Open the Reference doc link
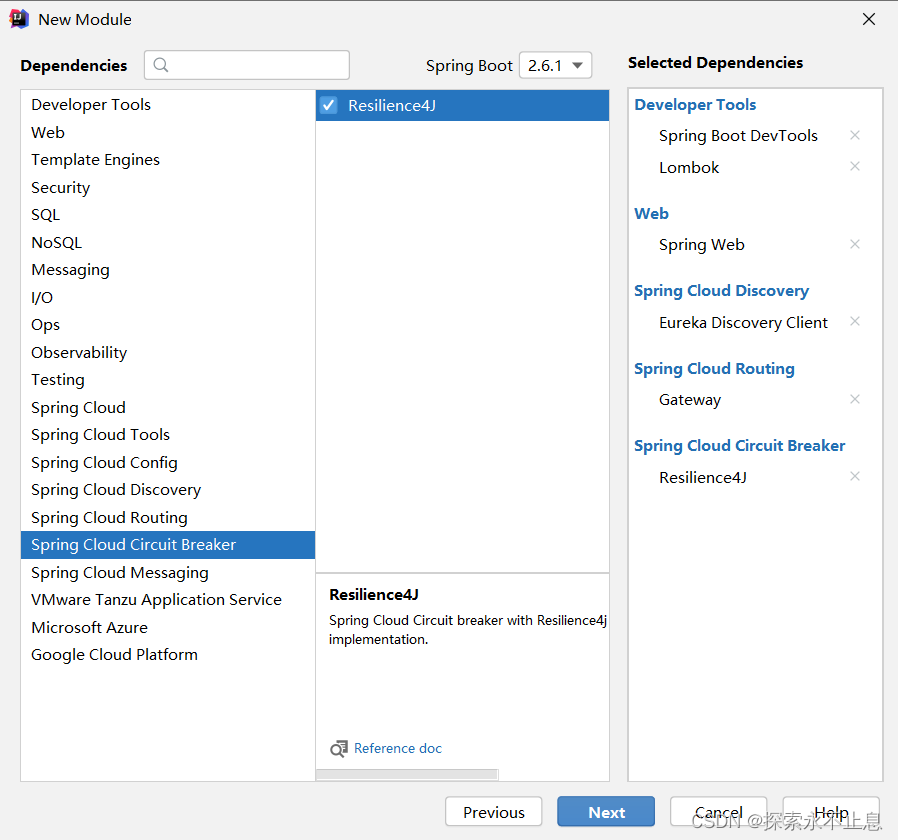 tap(398, 749)
